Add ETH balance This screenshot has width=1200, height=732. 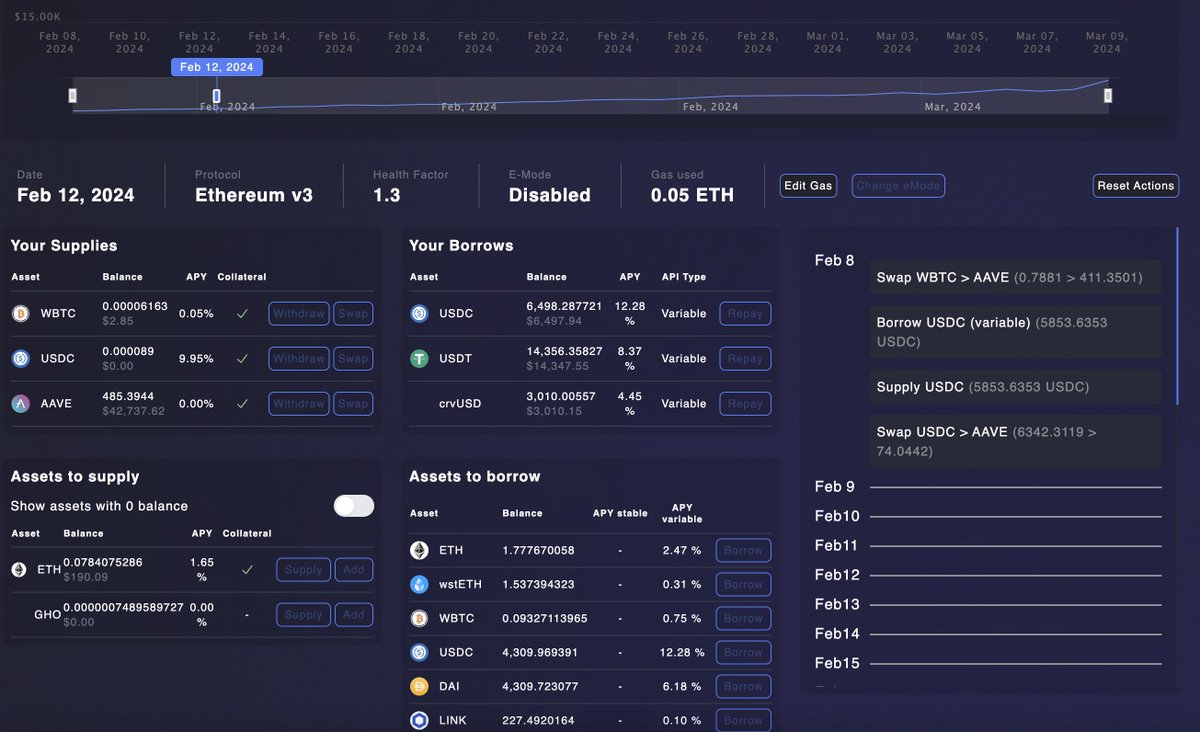[354, 570]
